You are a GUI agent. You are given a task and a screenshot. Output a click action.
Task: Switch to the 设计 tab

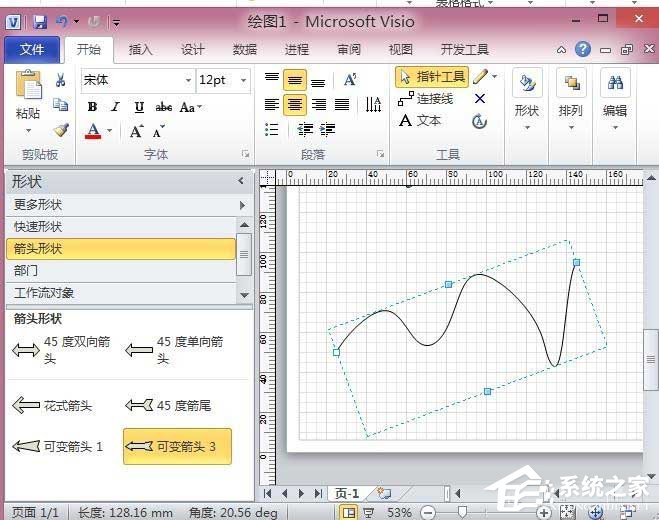[x=192, y=50]
